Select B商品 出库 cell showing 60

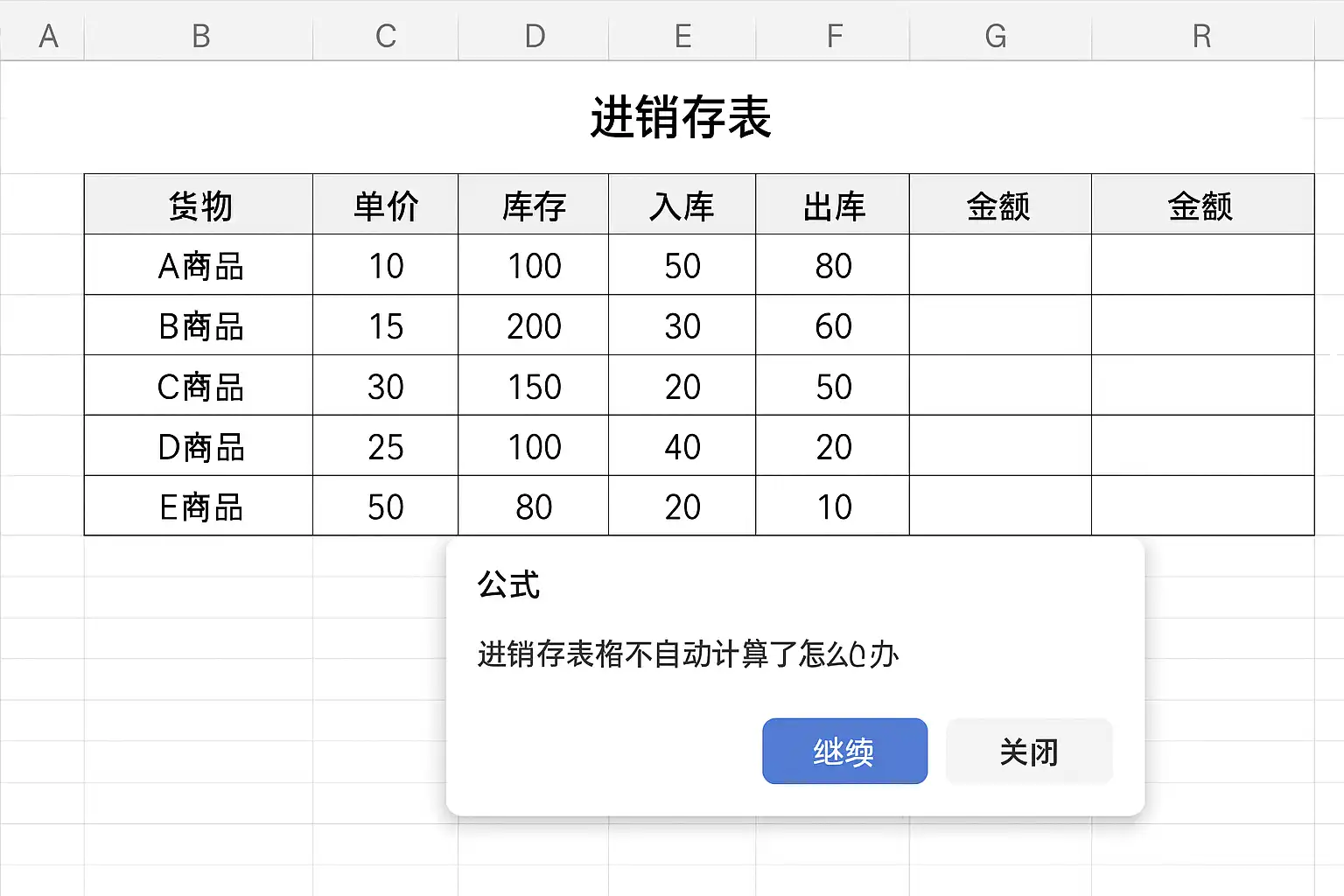833,325
